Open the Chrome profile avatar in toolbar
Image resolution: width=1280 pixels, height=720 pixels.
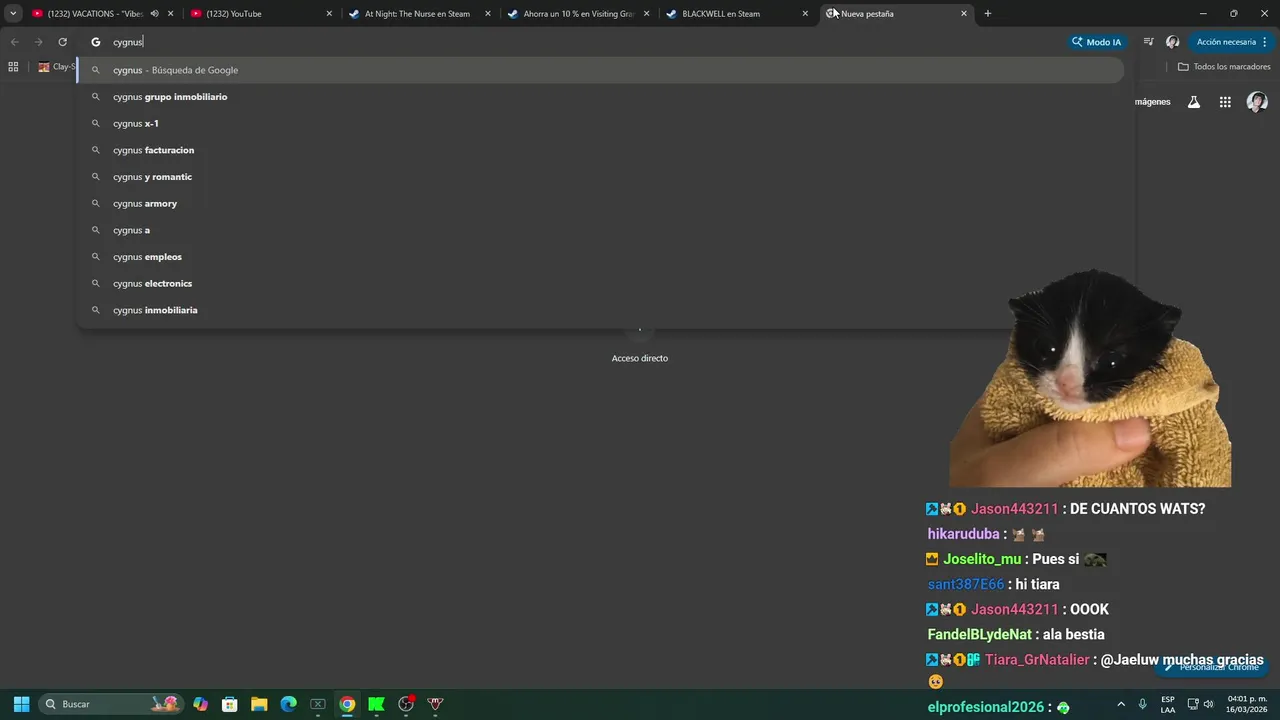coord(1173,42)
